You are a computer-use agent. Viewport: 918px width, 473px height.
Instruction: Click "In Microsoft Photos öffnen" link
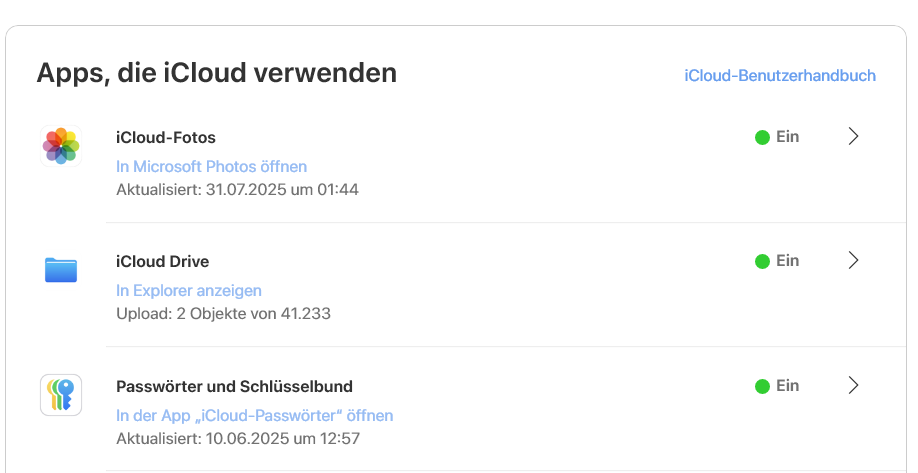(x=212, y=166)
